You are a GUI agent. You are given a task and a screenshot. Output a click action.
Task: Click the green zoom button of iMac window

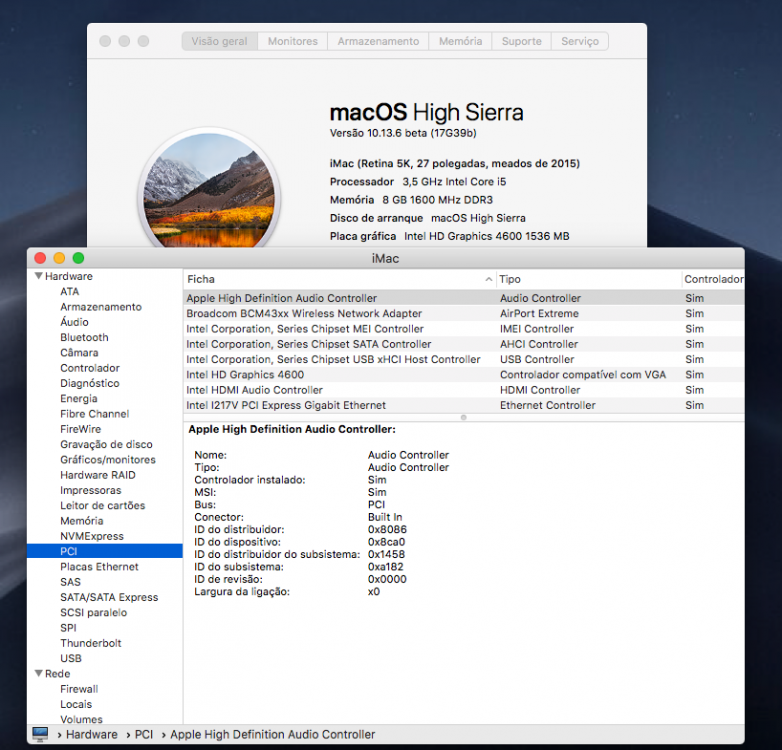click(78, 258)
